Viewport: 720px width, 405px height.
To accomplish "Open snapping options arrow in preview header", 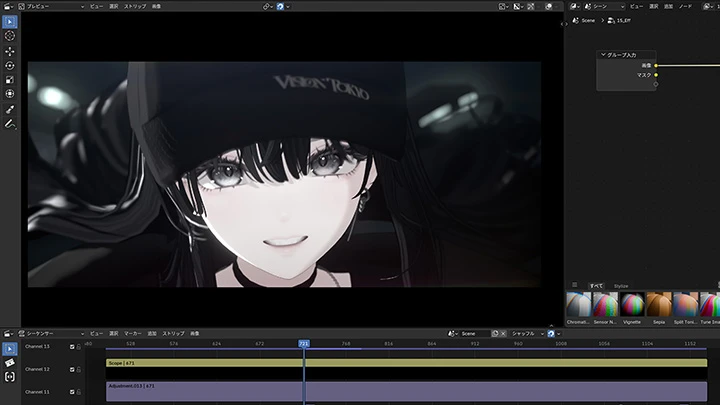I will point(288,6).
